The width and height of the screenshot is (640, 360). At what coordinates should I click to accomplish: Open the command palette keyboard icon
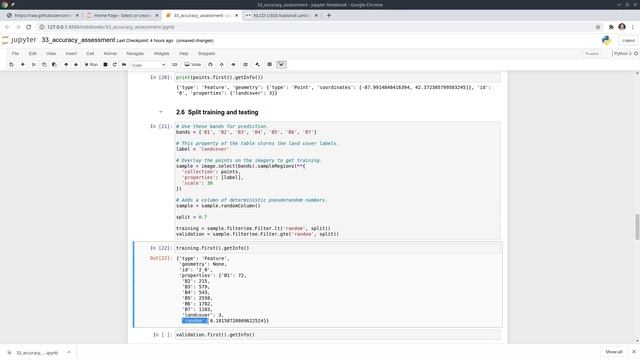coord(175,64)
